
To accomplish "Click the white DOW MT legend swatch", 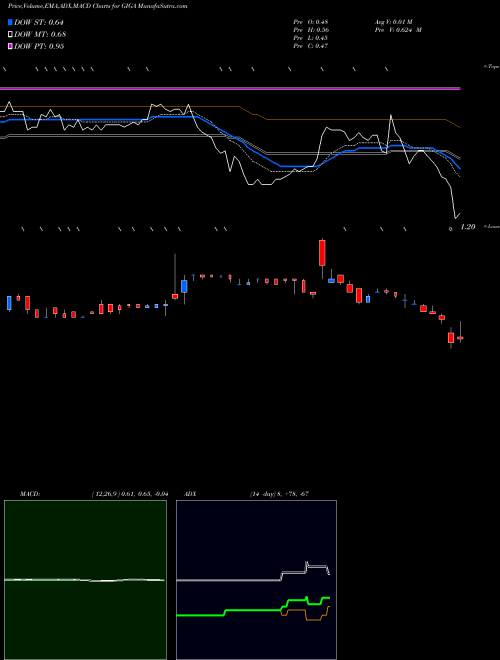I will pos(10,34).
